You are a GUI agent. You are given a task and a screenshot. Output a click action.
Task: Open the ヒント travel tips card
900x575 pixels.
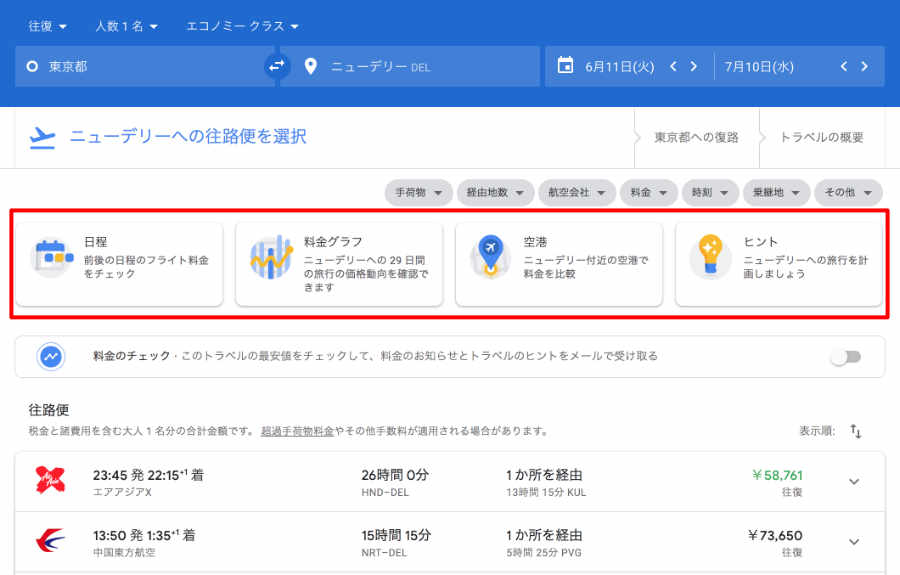779,265
